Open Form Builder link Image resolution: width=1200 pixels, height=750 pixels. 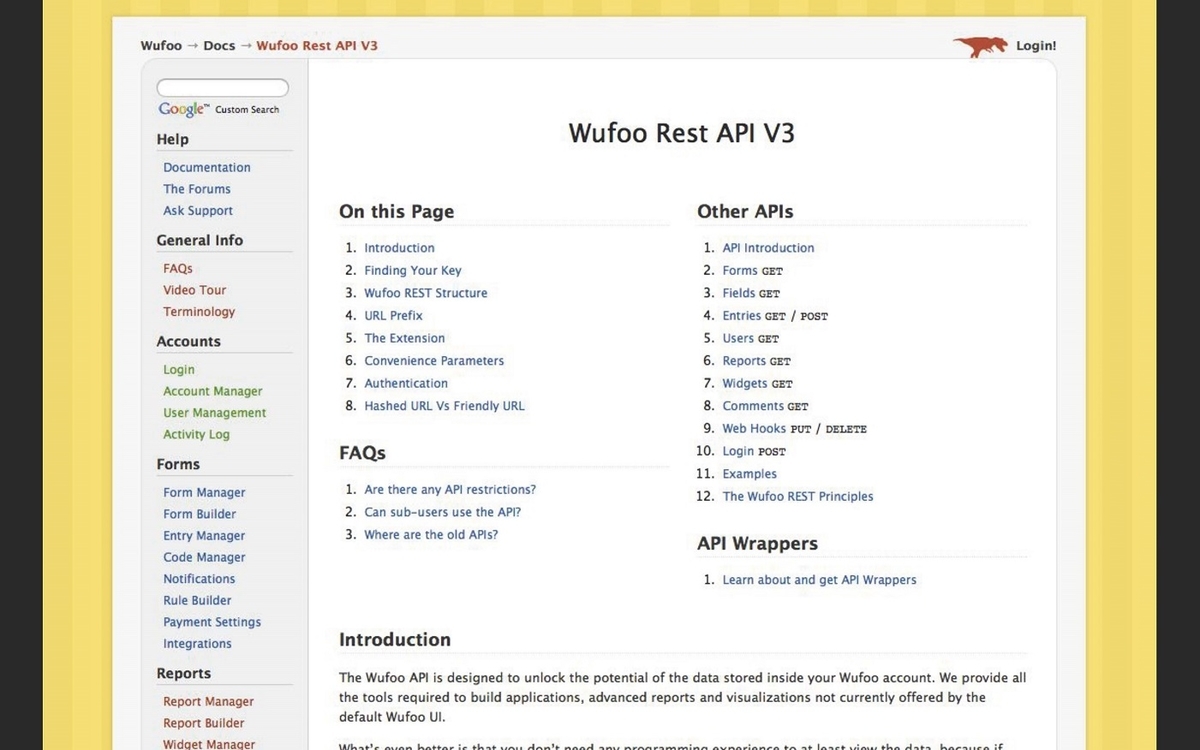[x=200, y=514]
